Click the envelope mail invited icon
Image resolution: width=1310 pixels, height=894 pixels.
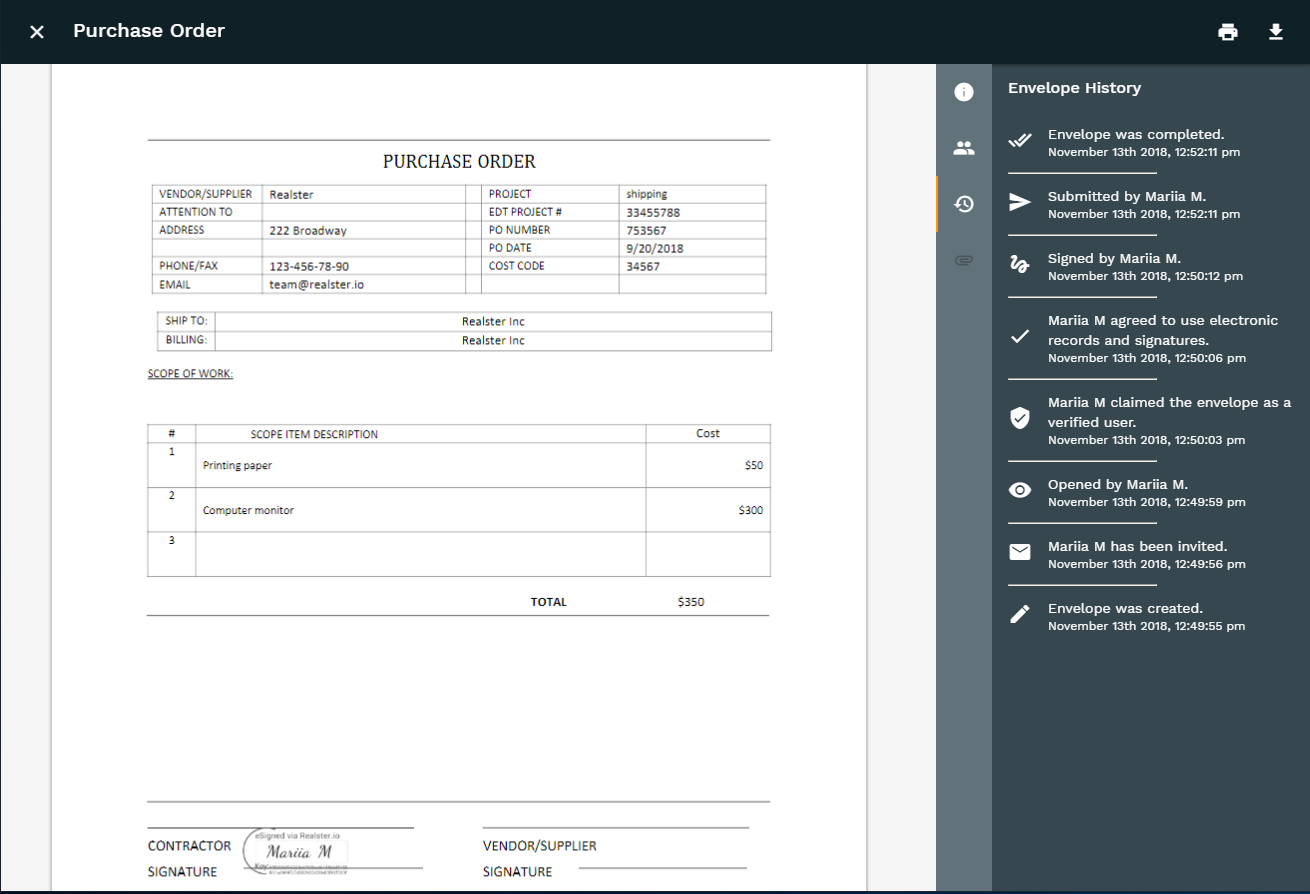tap(1019, 552)
